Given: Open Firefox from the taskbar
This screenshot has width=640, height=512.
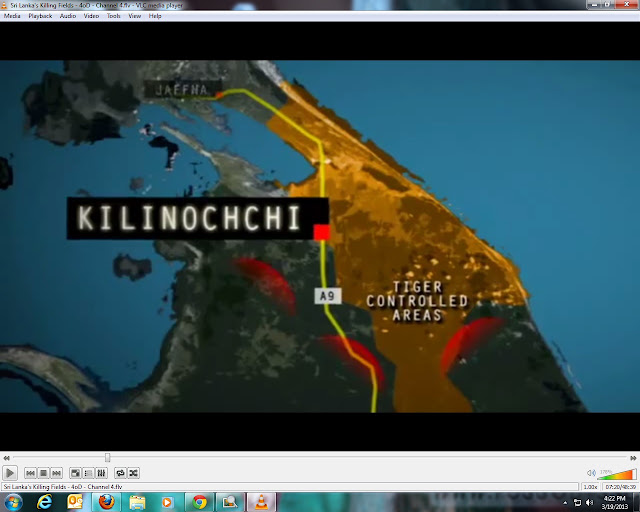Looking at the screenshot, I should click(106, 502).
